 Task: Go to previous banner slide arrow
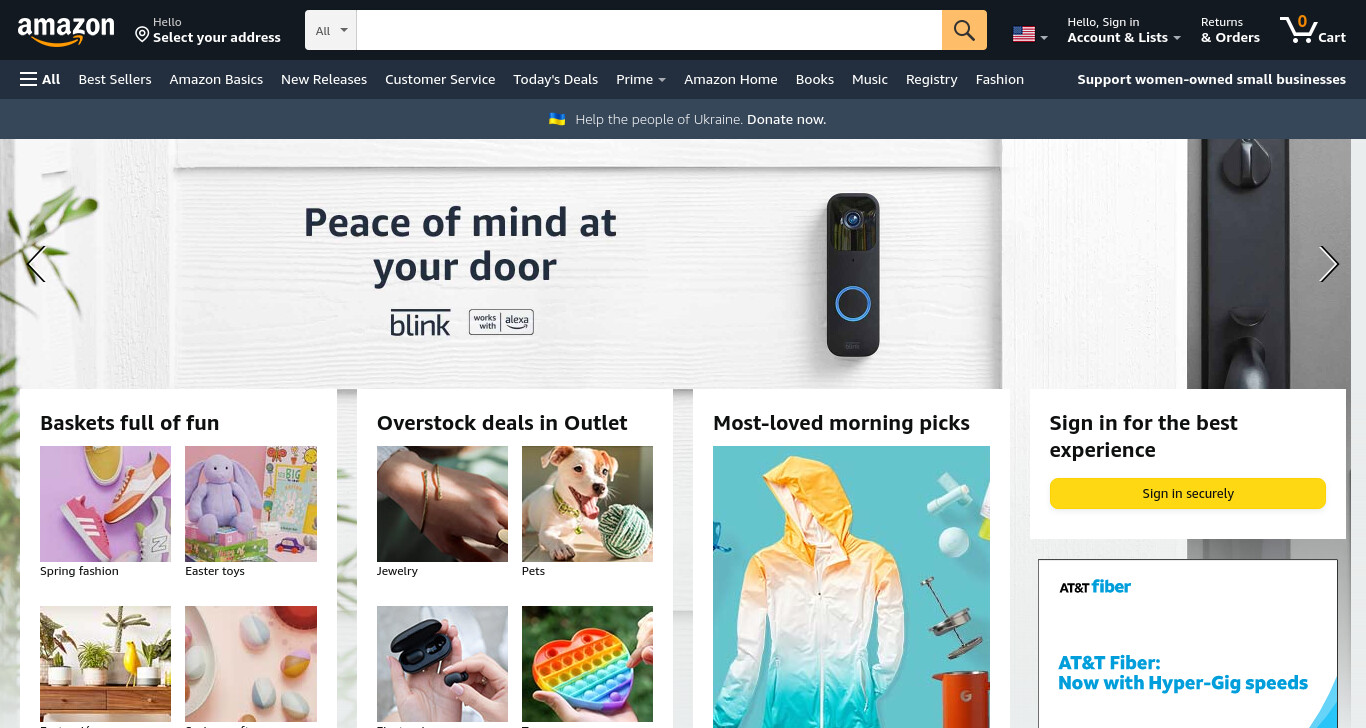click(x=36, y=264)
